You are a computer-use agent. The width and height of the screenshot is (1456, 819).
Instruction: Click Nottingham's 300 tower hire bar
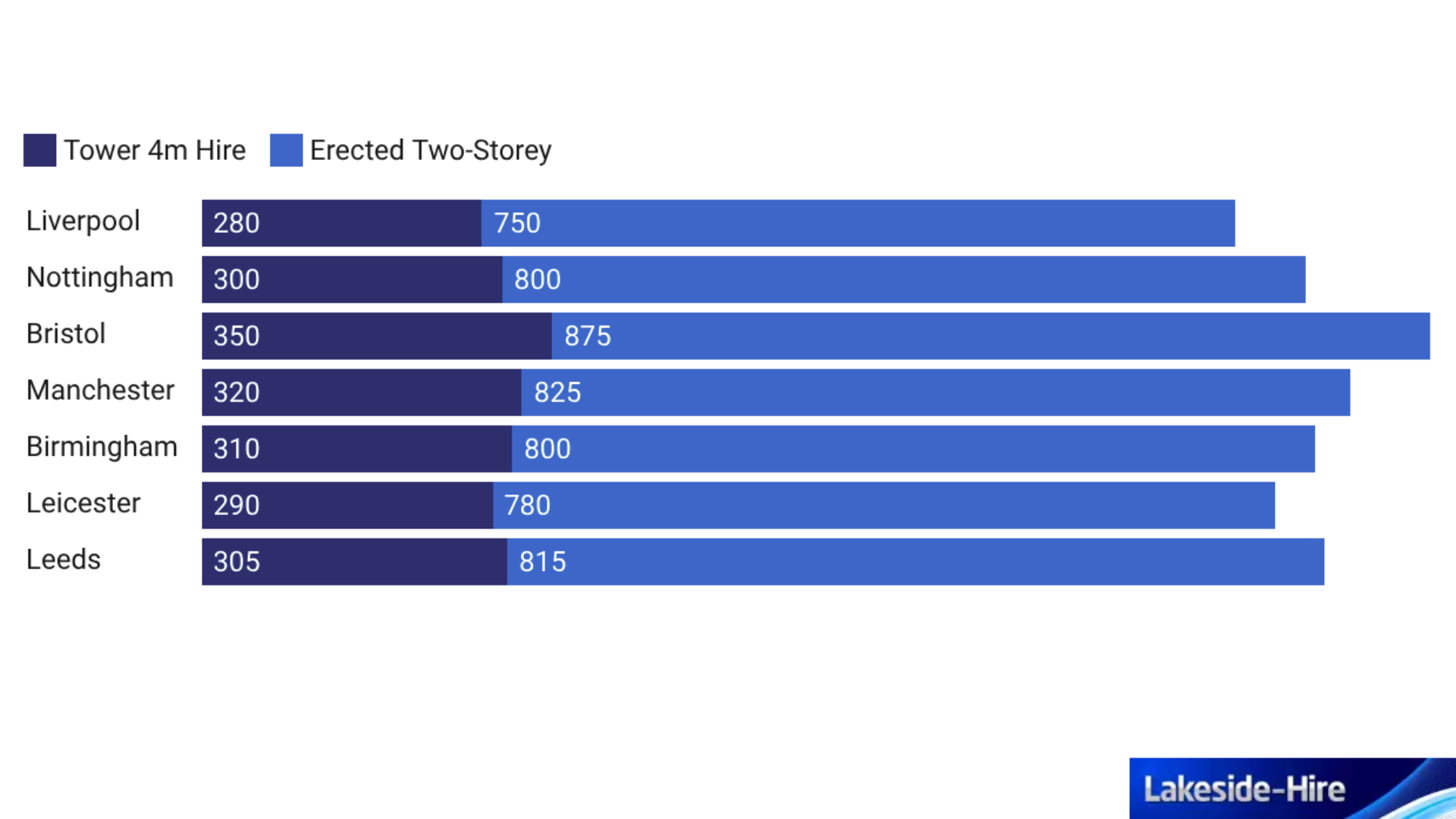tap(352, 279)
